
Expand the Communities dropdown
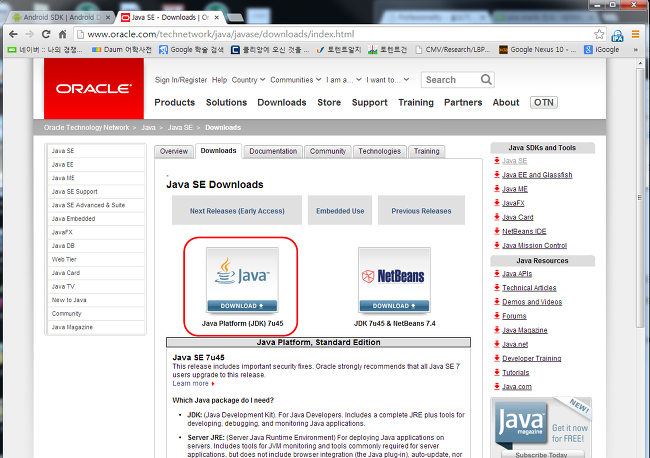[x=296, y=80]
